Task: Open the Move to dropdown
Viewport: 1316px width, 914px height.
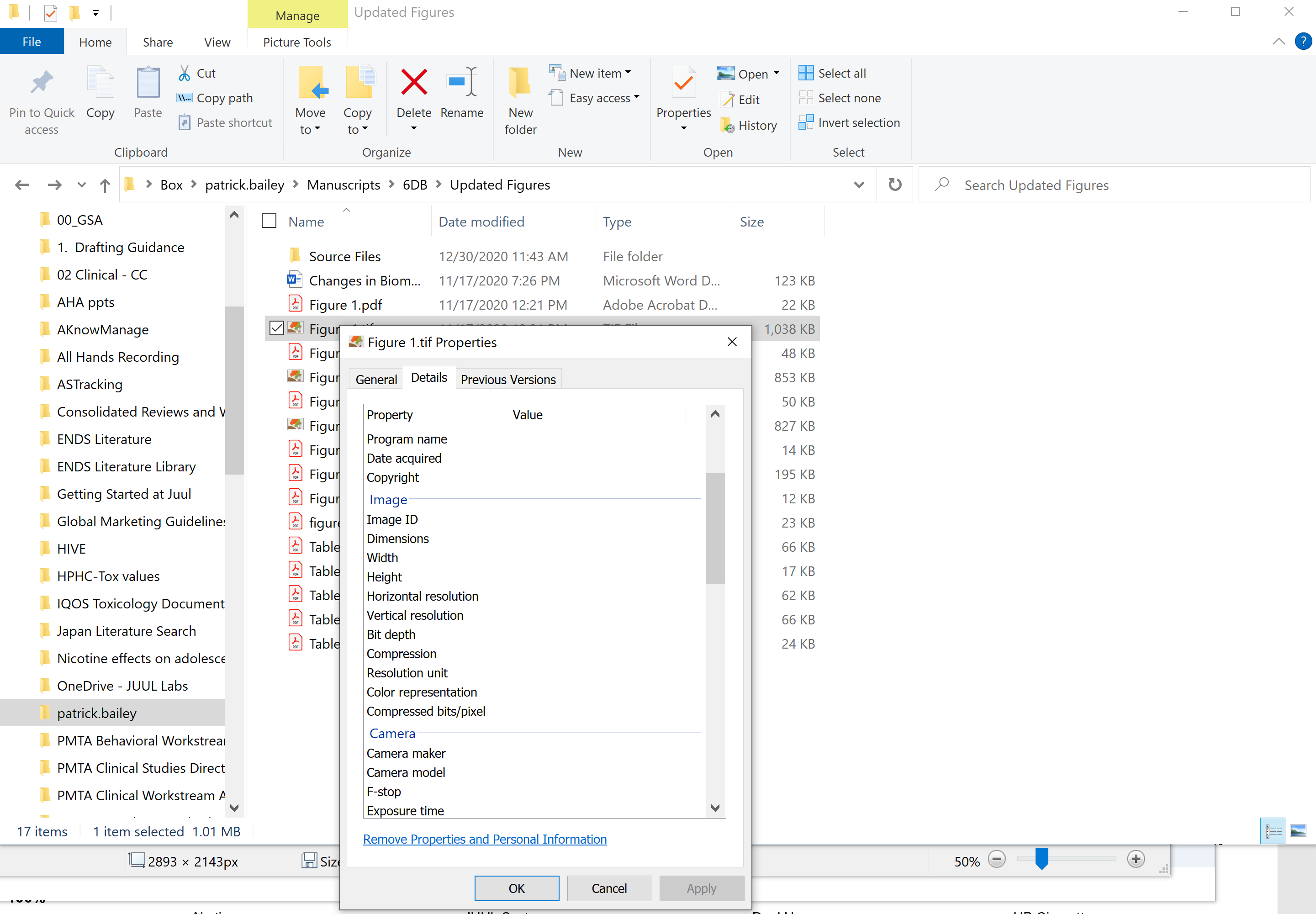Action: tap(310, 129)
